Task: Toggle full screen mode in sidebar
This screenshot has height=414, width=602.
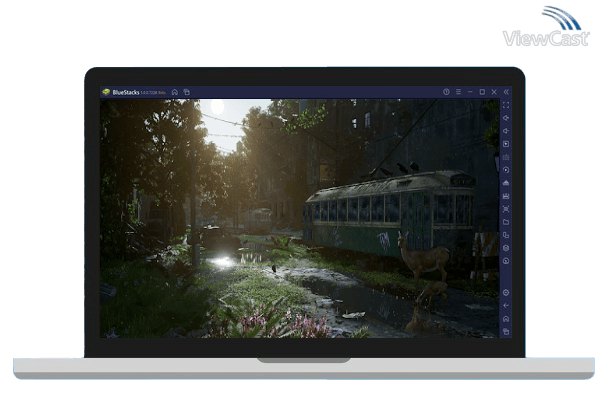Action: 506,105
